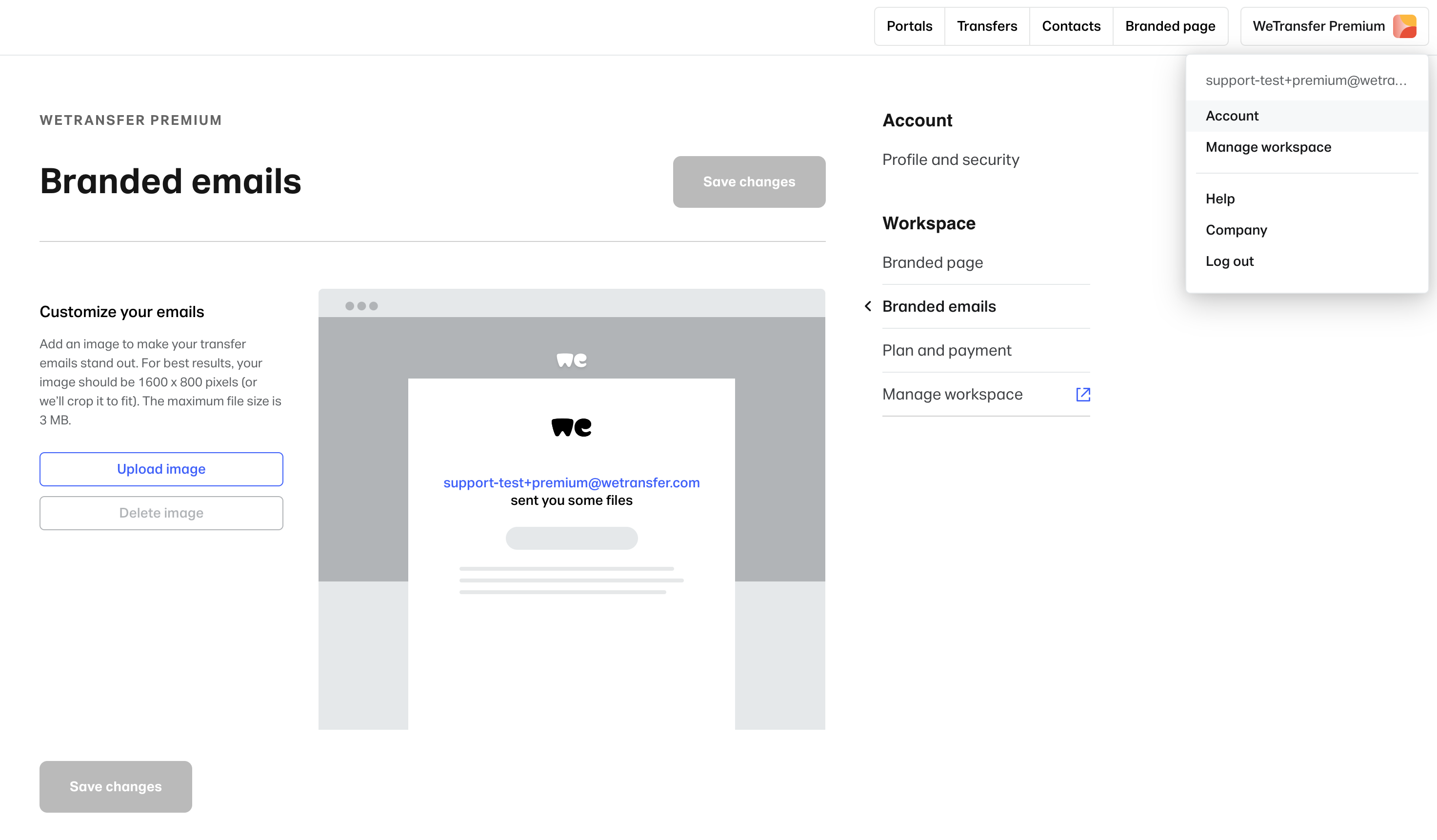Click the WeTransfer Premium avatar icon
Image resolution: width=1437 pixels, height=840 pixels.
pyautogui.click(x=1404, y=26)
